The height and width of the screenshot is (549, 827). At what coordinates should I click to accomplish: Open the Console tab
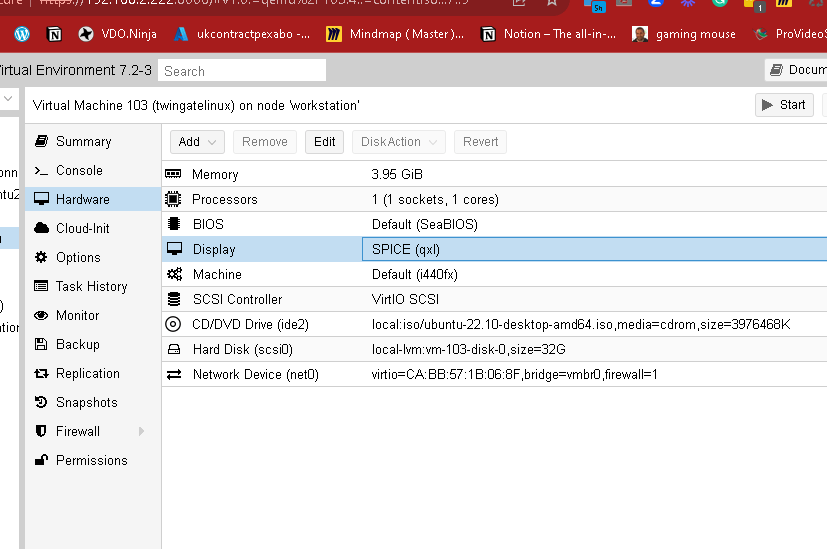click(x=93, y=170)
